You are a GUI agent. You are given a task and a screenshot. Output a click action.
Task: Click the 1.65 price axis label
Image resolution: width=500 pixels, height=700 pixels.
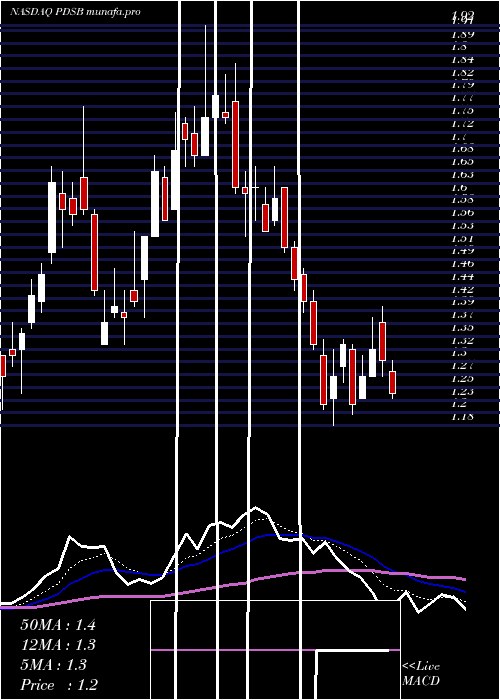(462, 162)
